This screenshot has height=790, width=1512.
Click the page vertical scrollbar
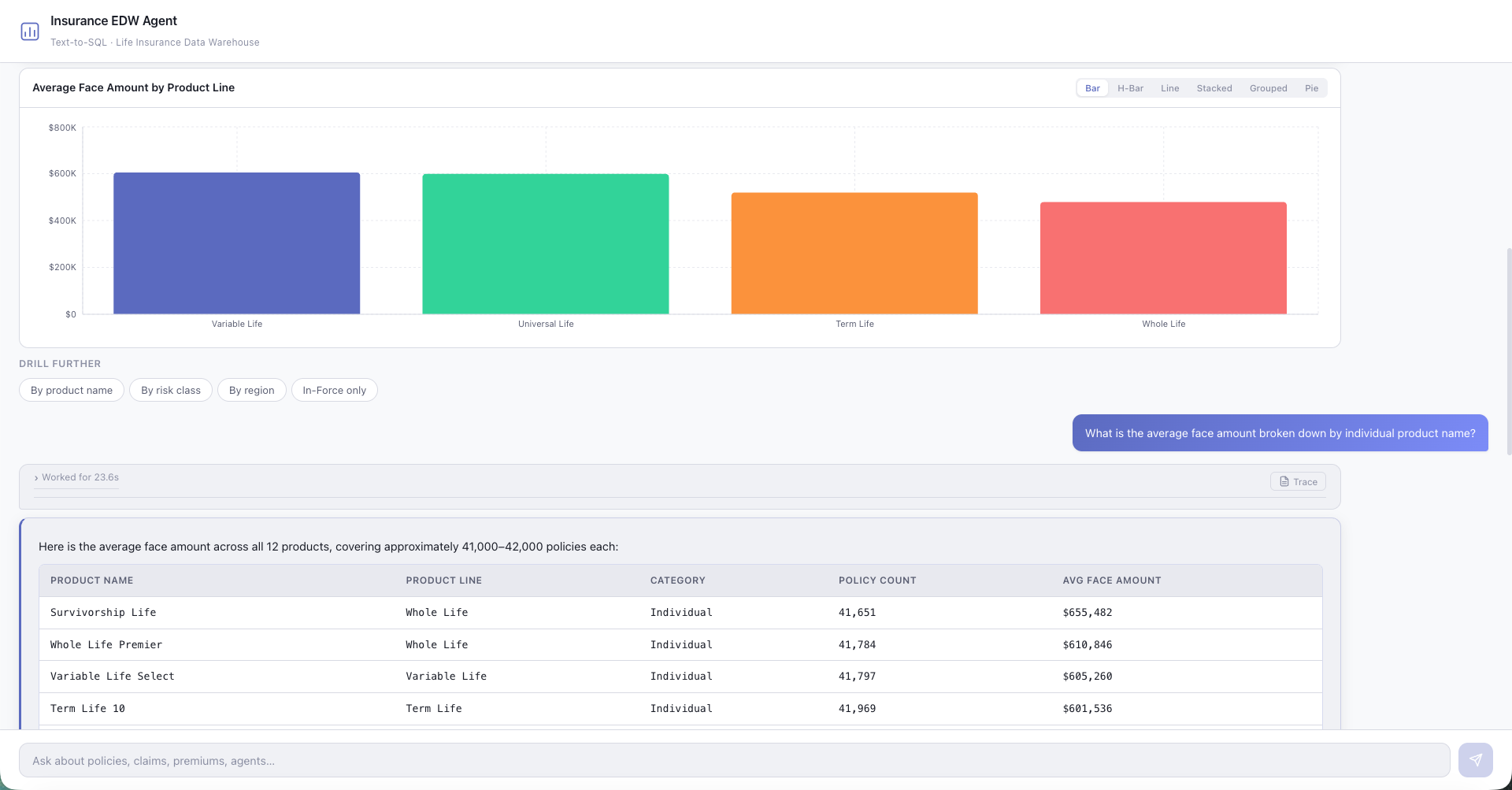point(1509,351)
